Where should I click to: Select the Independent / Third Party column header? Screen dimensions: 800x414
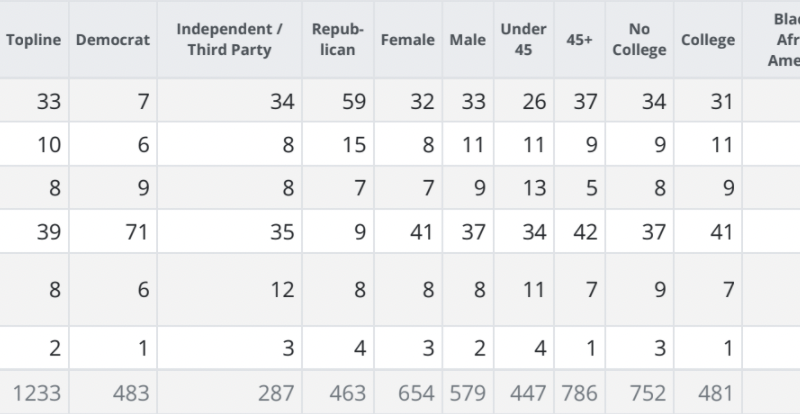[223, 40]
